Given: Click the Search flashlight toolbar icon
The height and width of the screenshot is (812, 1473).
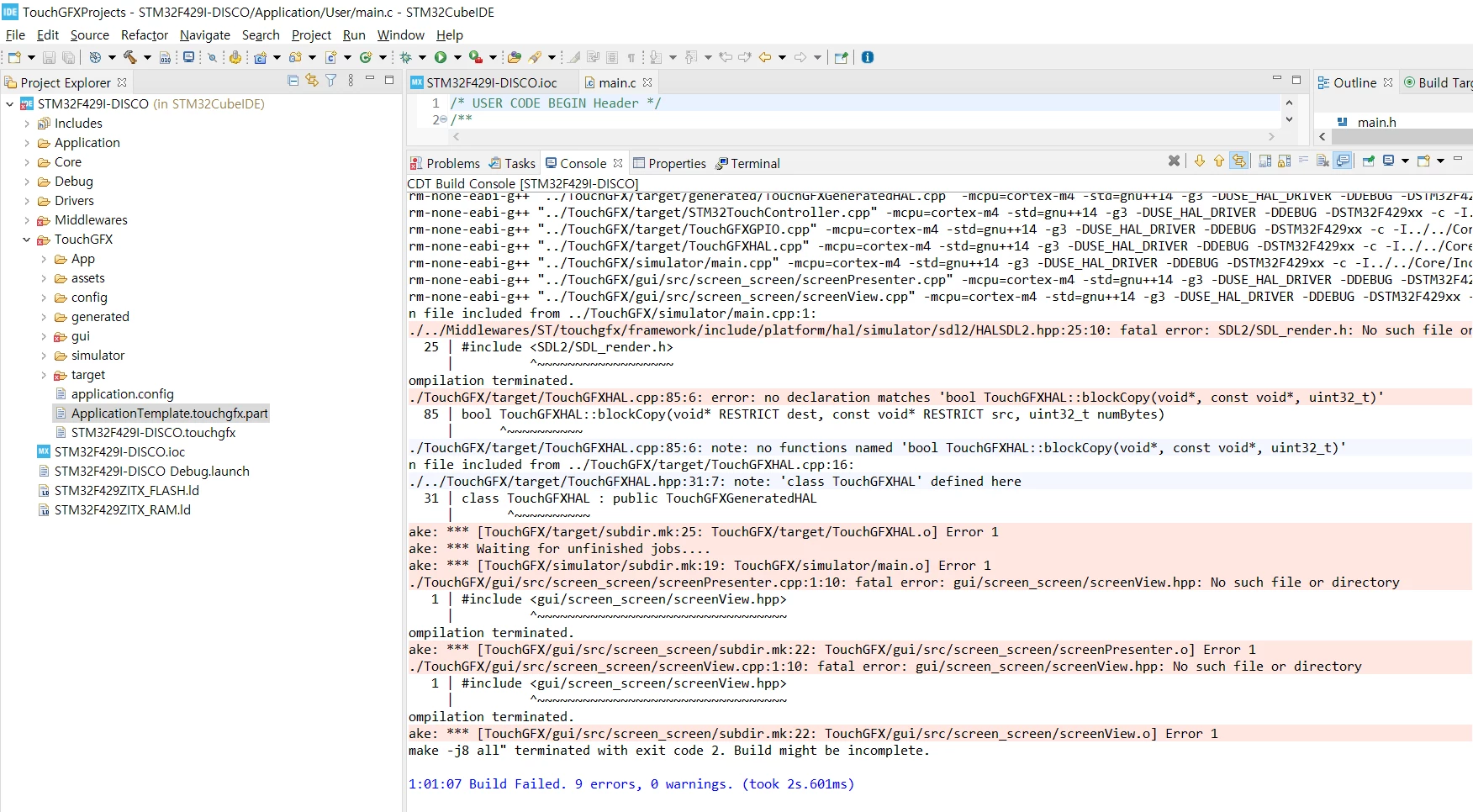Looking at the screenshot, I should pos(535,57).
